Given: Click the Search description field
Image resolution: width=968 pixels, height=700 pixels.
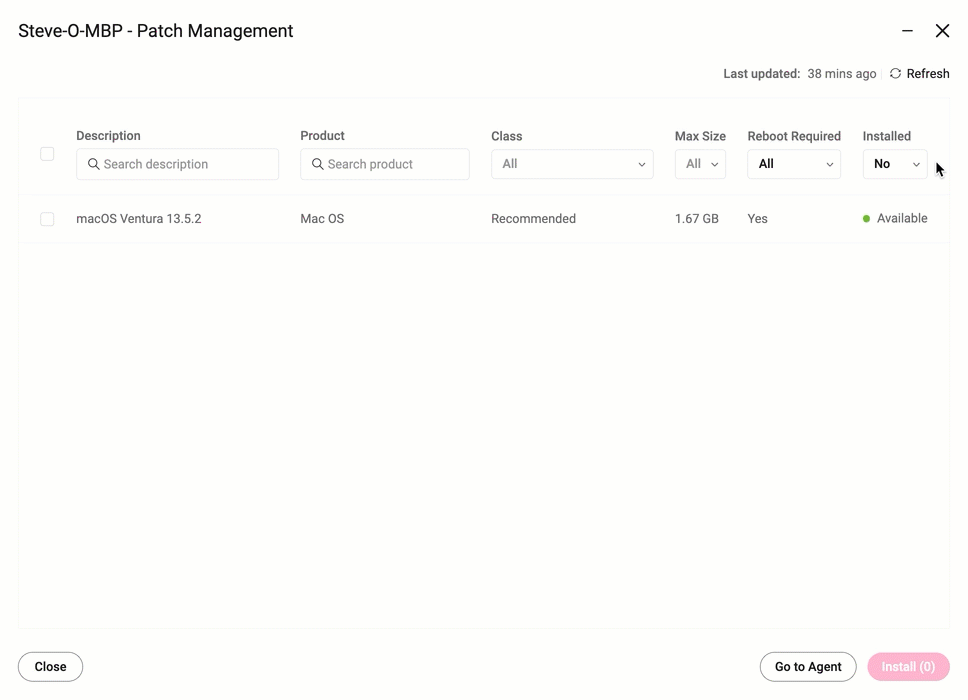Looking at the screenshot, I should pos(177,164).
